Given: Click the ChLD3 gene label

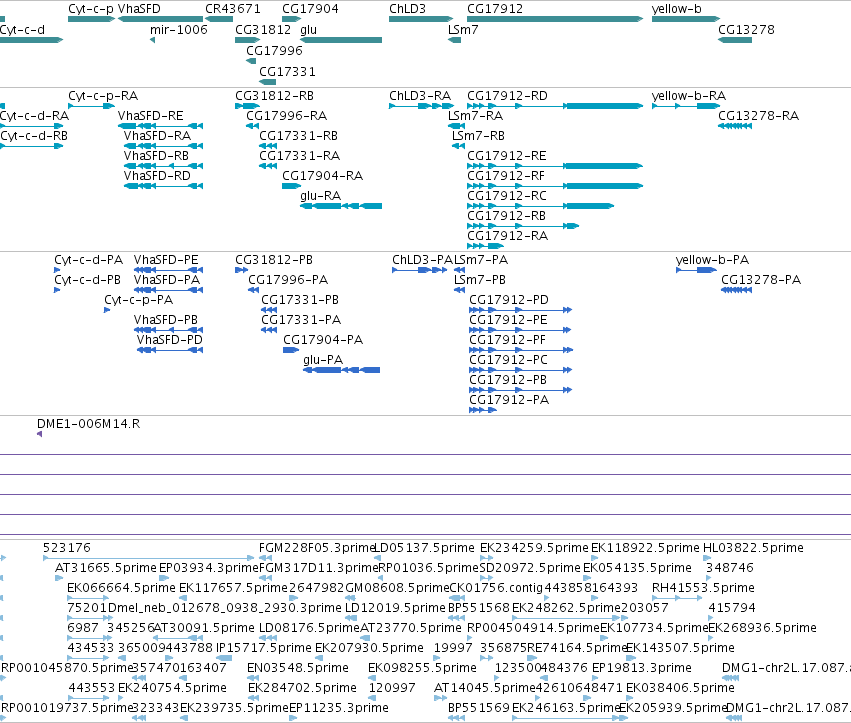Looking at the screenshot, I should click(408, 9).
